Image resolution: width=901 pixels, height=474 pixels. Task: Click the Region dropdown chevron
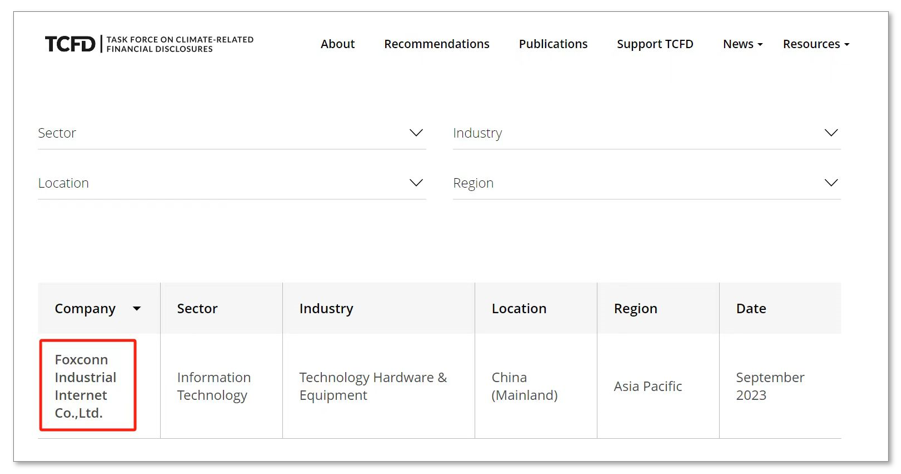coord(831,183)
